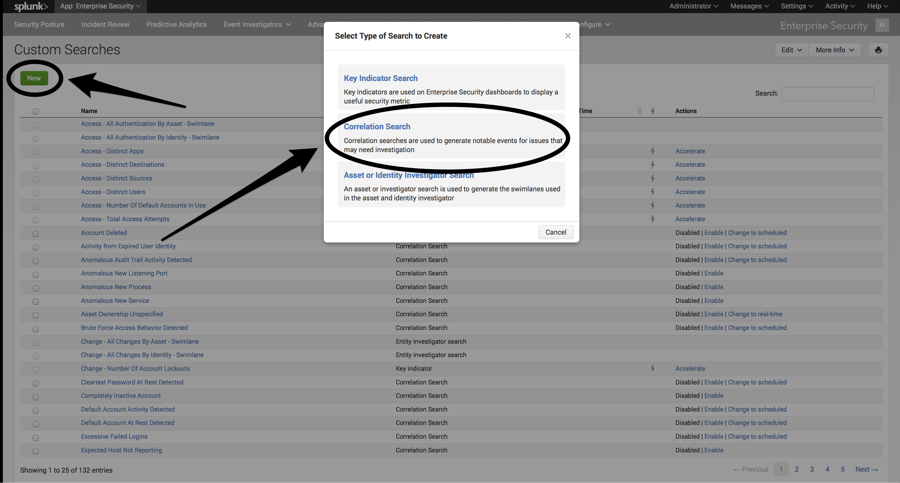
Task: Open Activity from Expired User Identity search
Action: tap(128, 246)
